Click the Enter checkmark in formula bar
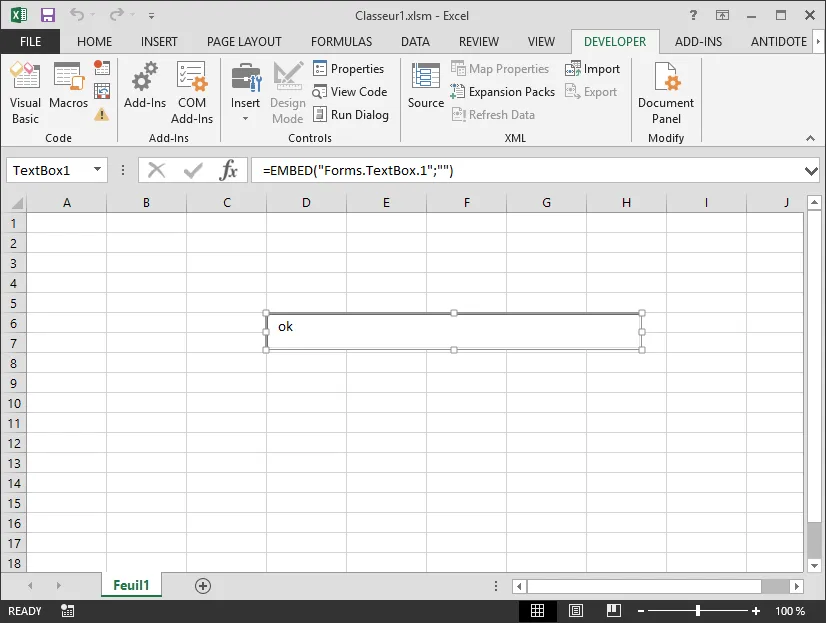 (x=193, y=170)
